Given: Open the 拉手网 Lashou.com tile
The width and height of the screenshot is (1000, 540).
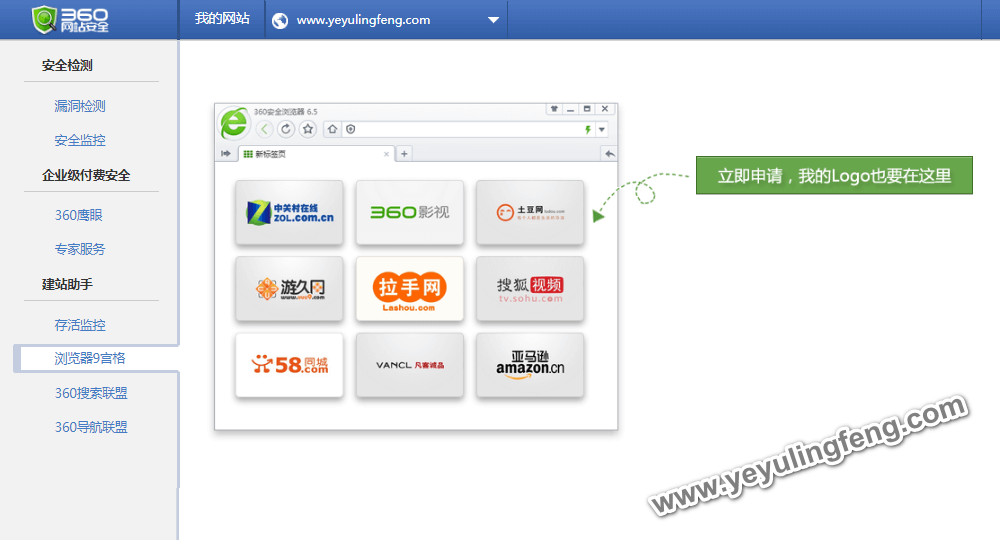Looking at the screenshot, I should 409,289.
